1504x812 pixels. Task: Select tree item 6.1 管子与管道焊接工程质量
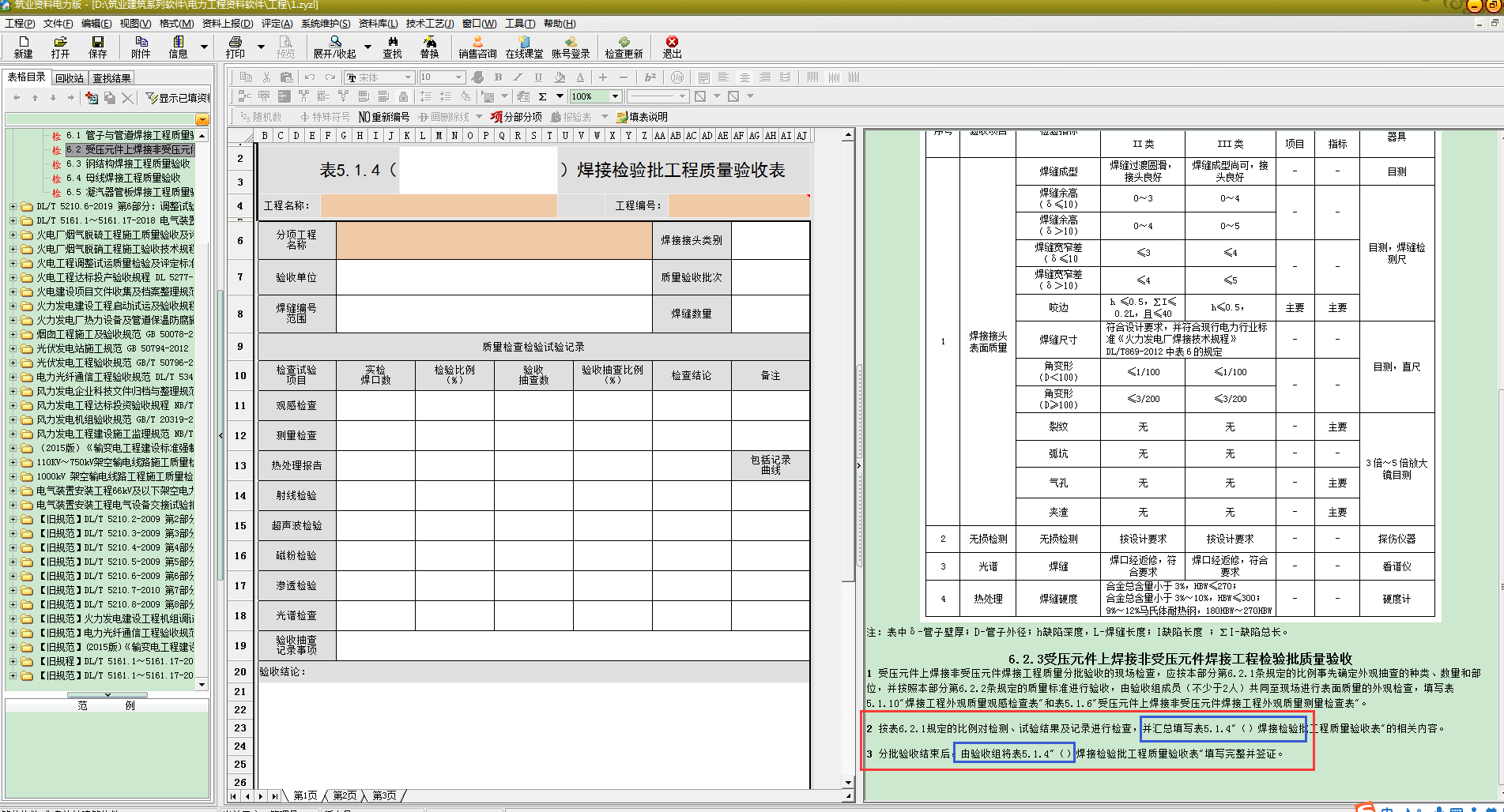(x=130, y=135)
